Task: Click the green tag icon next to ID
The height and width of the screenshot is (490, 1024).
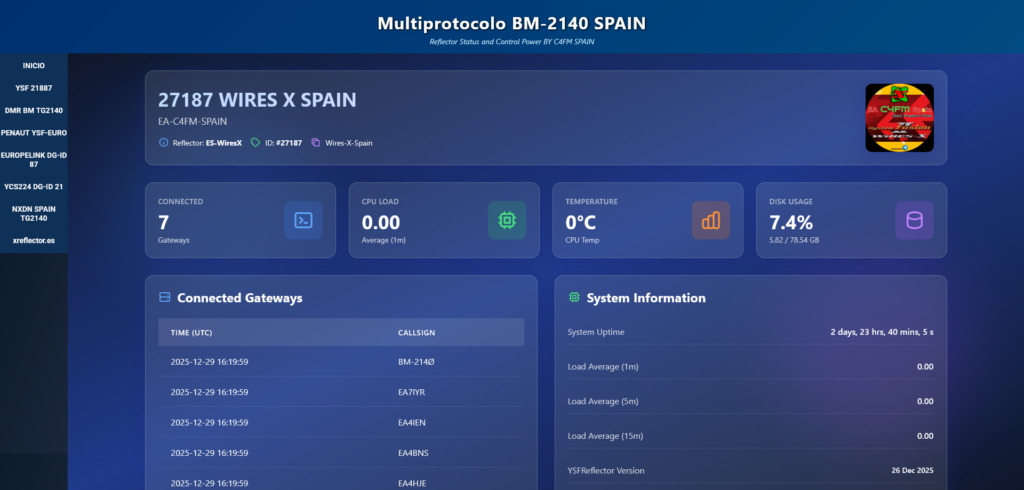Action: 255,143
